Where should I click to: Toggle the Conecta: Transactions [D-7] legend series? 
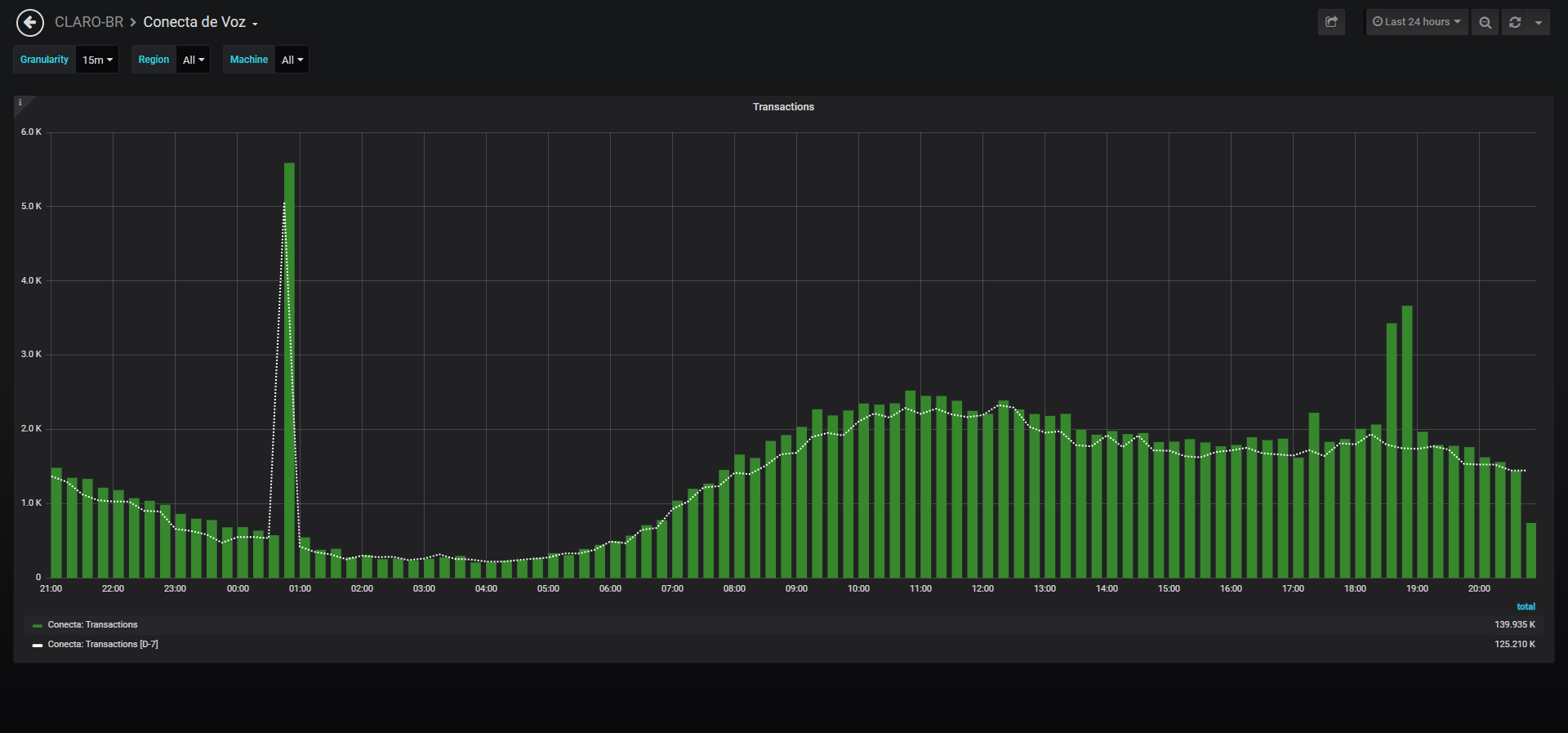coord(103,645)
